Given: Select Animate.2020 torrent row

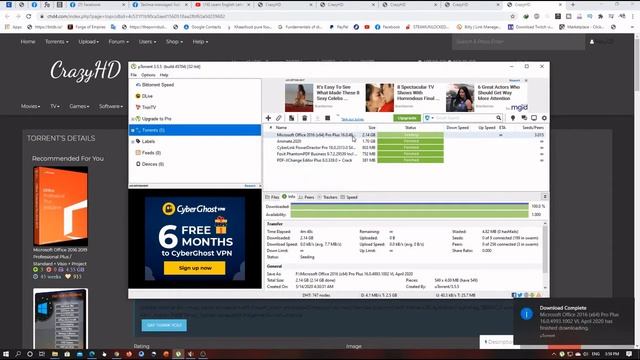Looking at the screenshot, I should pyautogui.click(x=406, y=141).
